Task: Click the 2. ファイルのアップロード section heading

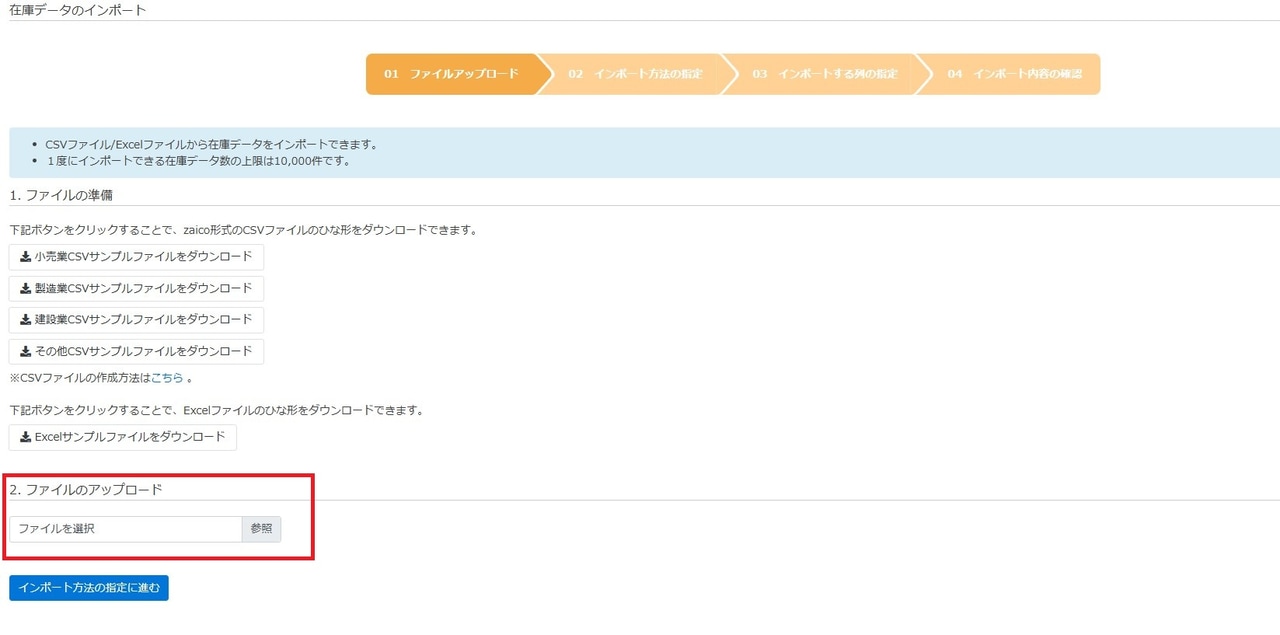Action: click(86, 490)
